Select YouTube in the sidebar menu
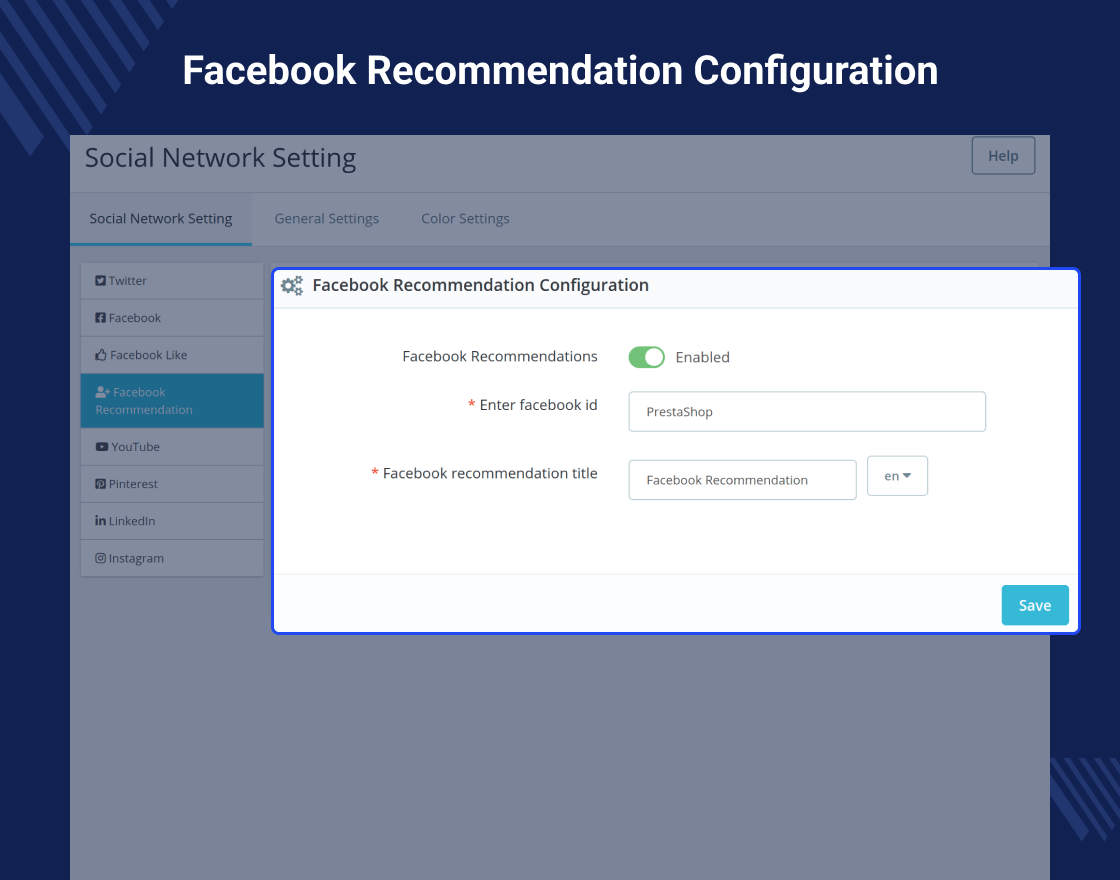This screenshot has height=880, width=1120. pyautogui.click(x=172, y=446)
